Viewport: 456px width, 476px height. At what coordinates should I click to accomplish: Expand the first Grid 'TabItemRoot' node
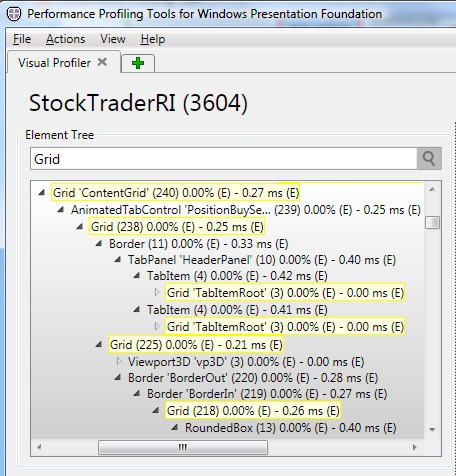pyautogui.click(x=157, y=292)
